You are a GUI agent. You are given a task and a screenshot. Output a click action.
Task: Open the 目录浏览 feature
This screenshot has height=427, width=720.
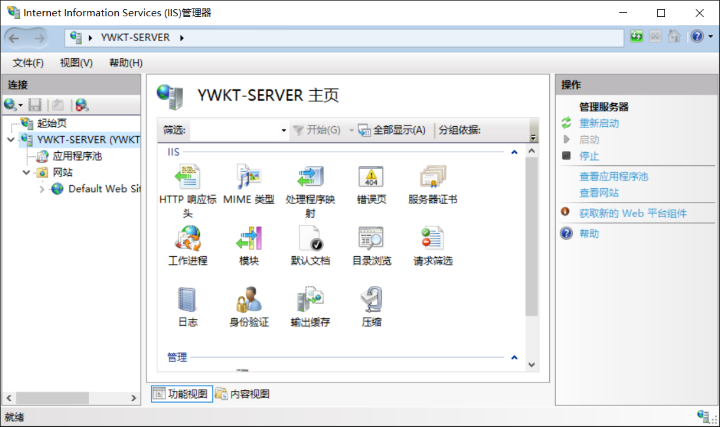click(371, 246)
